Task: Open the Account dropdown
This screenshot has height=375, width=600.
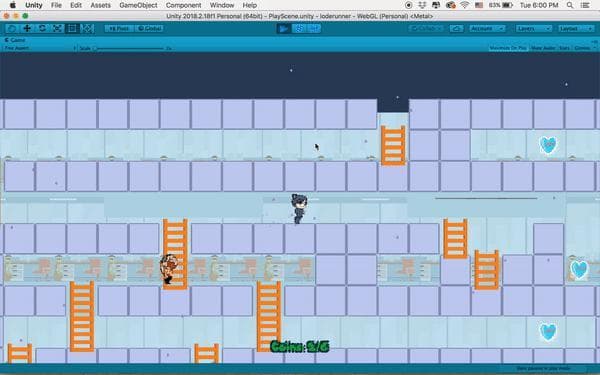Action: pyautogui.click(x=488, y=28)
